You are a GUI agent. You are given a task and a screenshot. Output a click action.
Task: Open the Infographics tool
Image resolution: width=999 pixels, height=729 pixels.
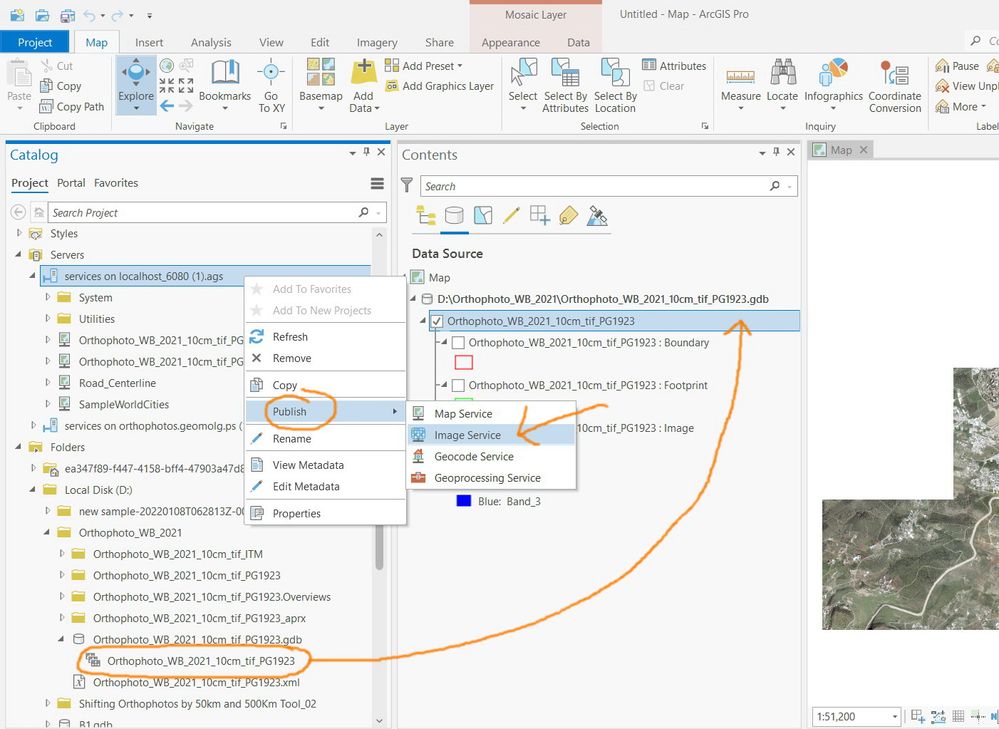click(x=833, y=85)
